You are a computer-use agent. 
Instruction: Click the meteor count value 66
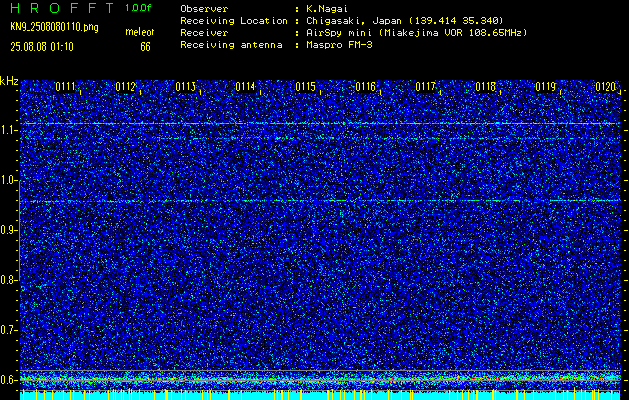point(145,47)
